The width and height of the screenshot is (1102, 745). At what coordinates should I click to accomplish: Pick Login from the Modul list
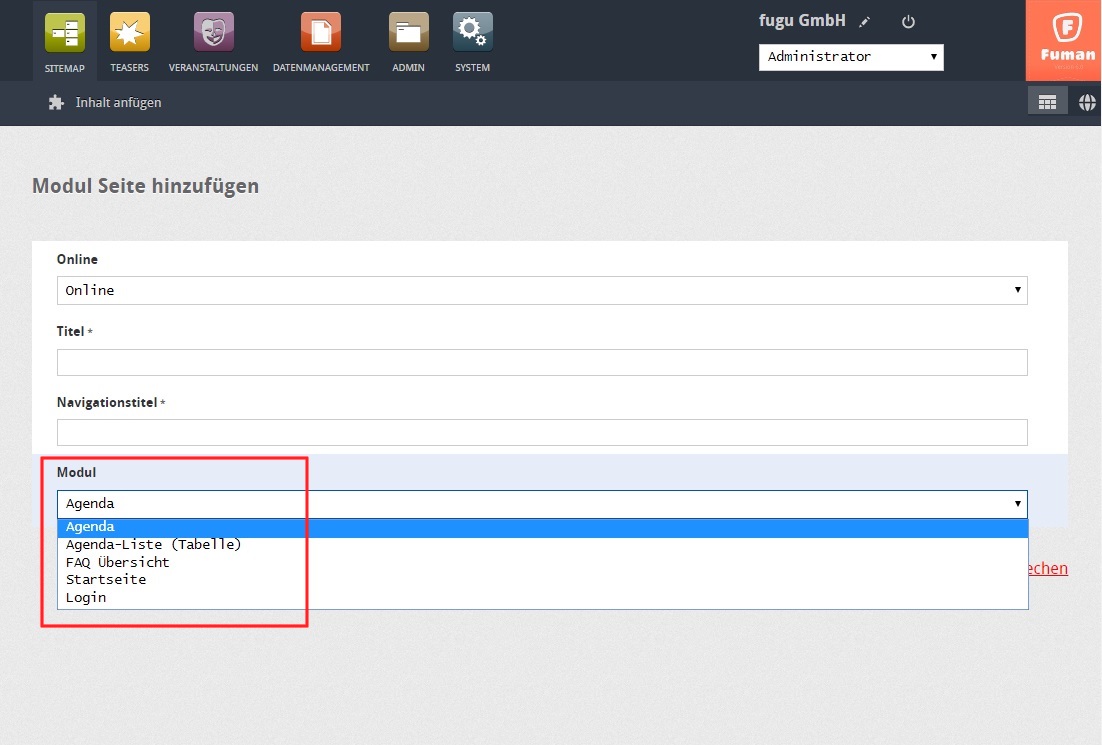tap(86, 598)
